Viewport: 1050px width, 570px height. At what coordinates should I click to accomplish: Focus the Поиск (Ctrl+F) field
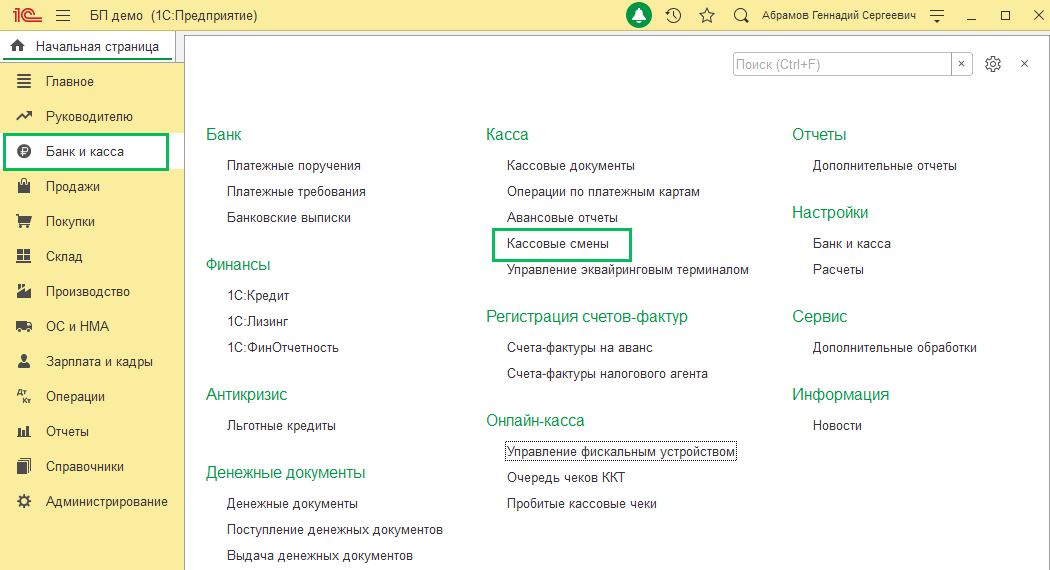pos(842,64)
